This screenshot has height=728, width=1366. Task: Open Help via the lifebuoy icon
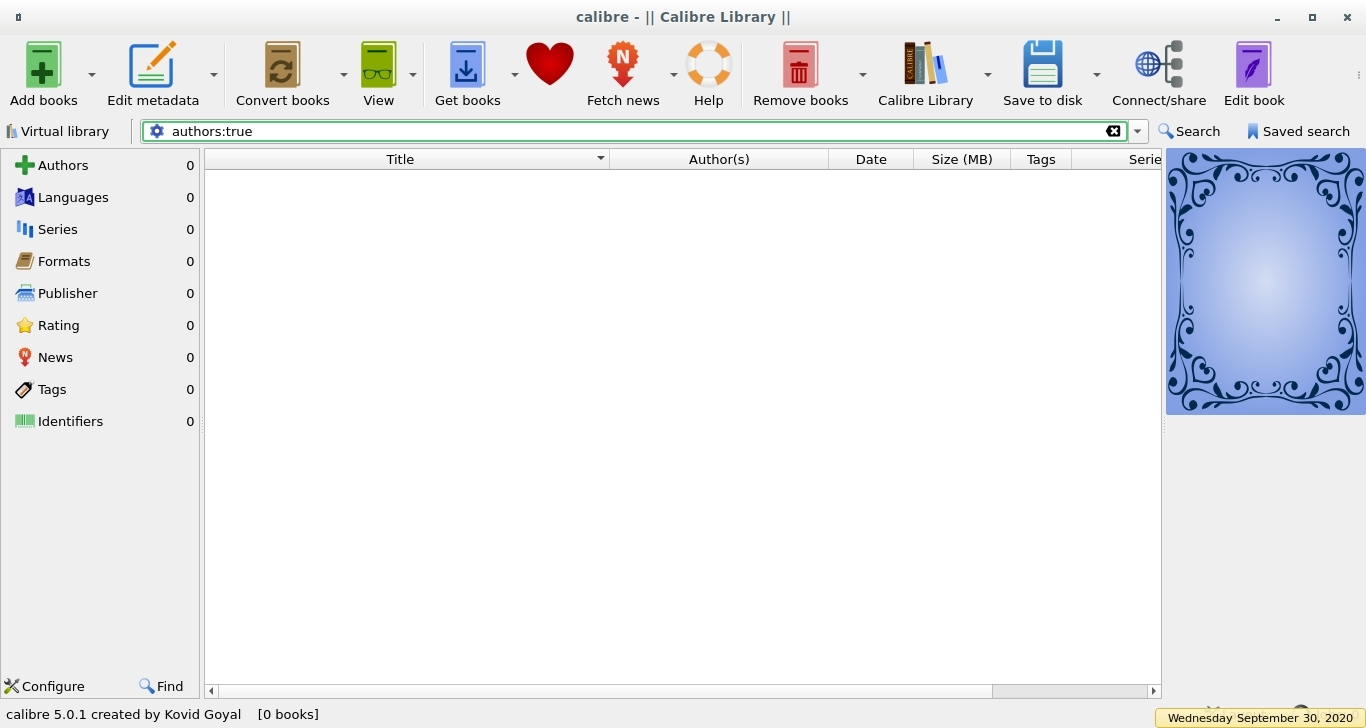tap(708, 65)
